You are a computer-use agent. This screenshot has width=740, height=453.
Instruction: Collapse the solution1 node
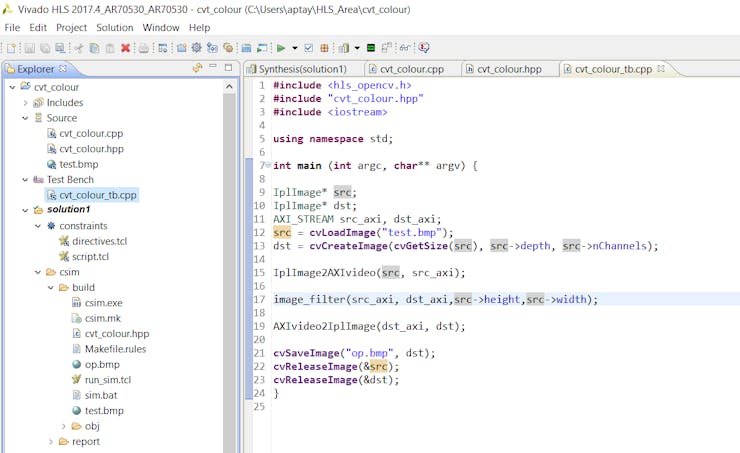point(25,210)
